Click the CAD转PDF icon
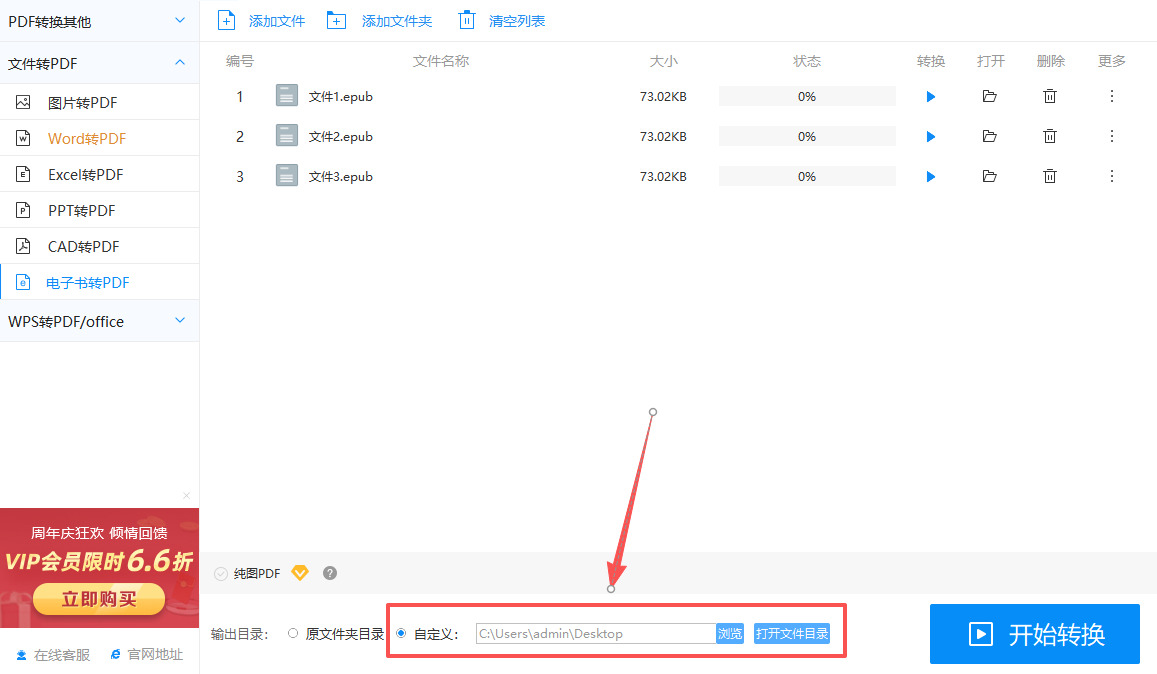The image size is (1157, 674). pyautogui.click(x=24, y=247)
